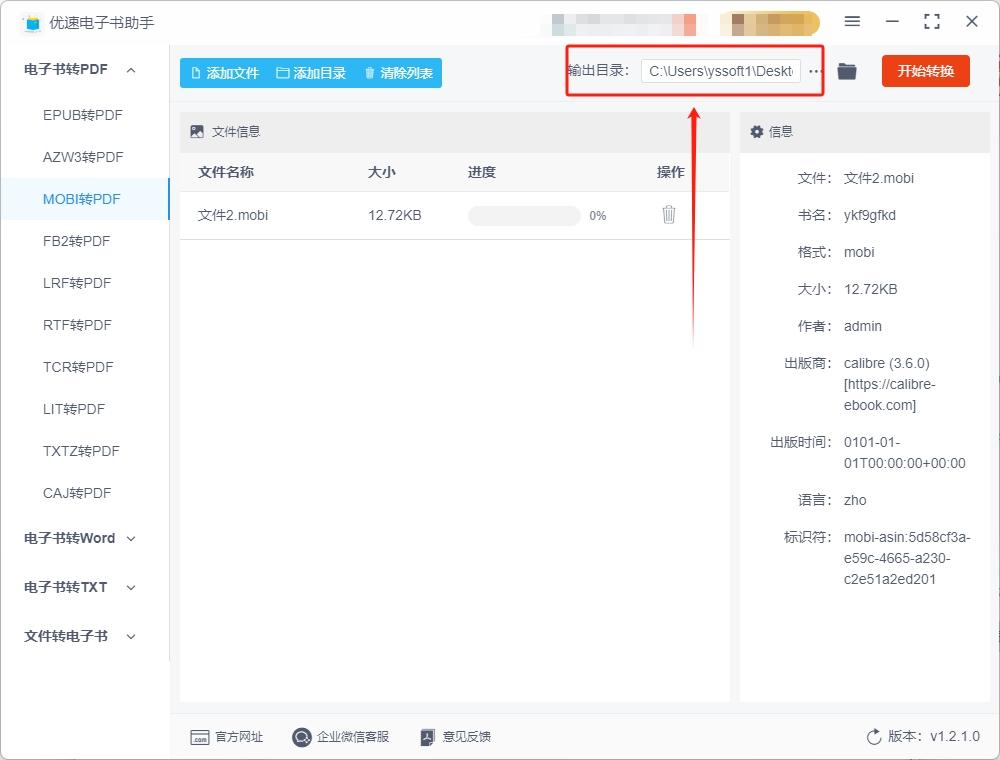Collapse the 电子书转PDF section
This screenshot has height=760, width=1000.
pos(129,69)
